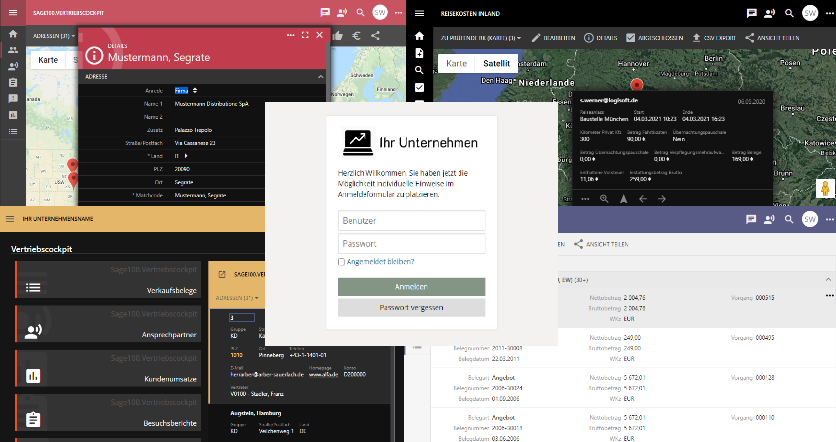Open new document icon in Reisekosten Inland sidebar
Image resolution: width=836 pixels, height=442 pixels.
(419, 53)
